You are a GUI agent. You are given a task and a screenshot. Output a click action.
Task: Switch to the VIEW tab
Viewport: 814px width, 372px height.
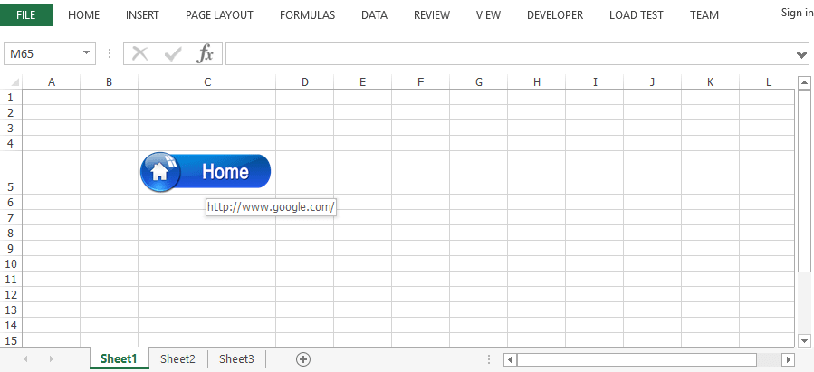point(489,15)
